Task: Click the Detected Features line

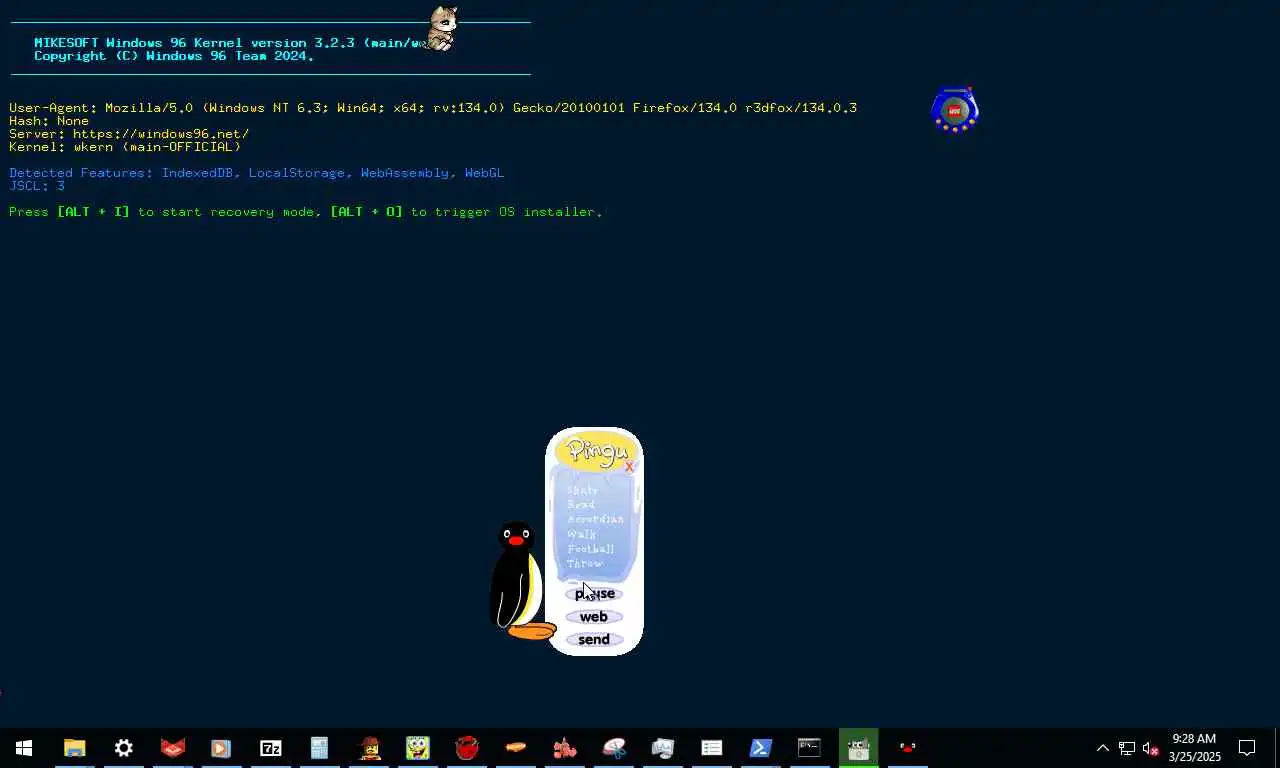Action: (257, 173)
